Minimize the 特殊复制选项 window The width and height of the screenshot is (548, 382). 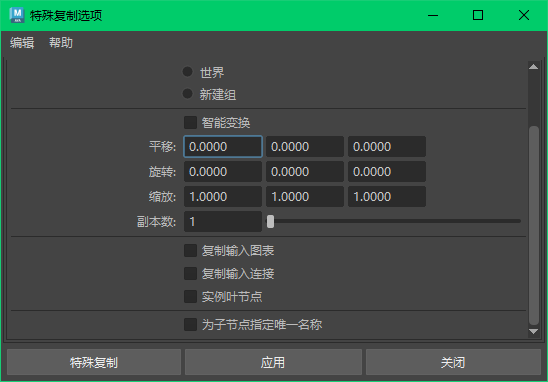[433, 15]
